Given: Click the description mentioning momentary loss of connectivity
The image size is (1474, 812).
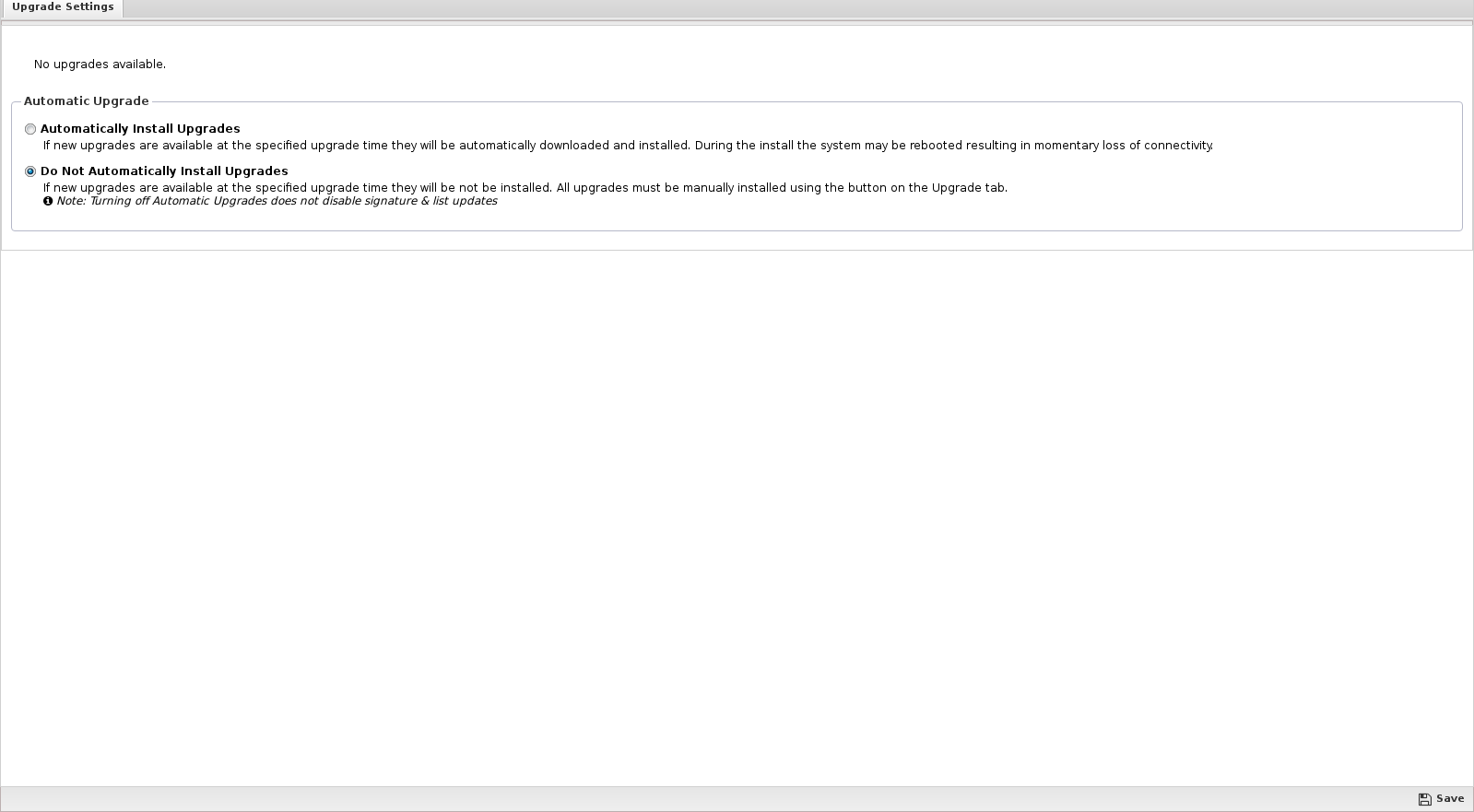Looking at the screenshot, I should click(628, 146).
